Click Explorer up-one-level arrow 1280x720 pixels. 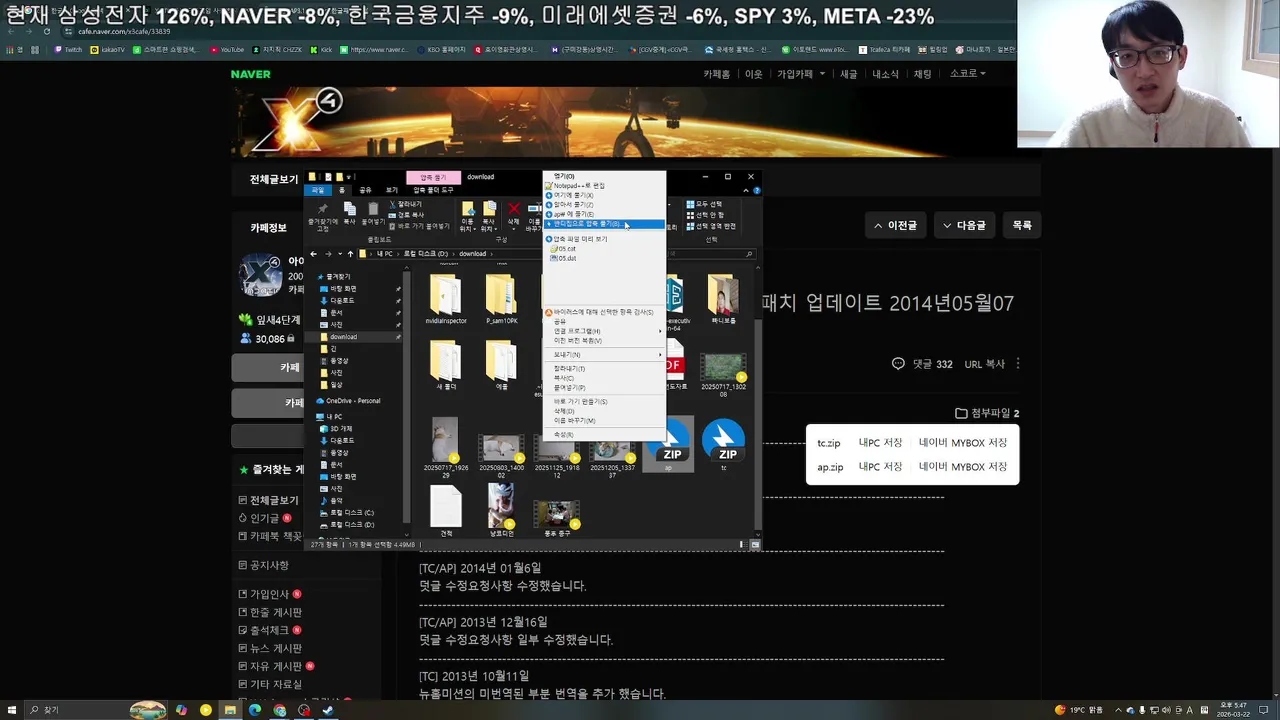click(x=350, y=254)
